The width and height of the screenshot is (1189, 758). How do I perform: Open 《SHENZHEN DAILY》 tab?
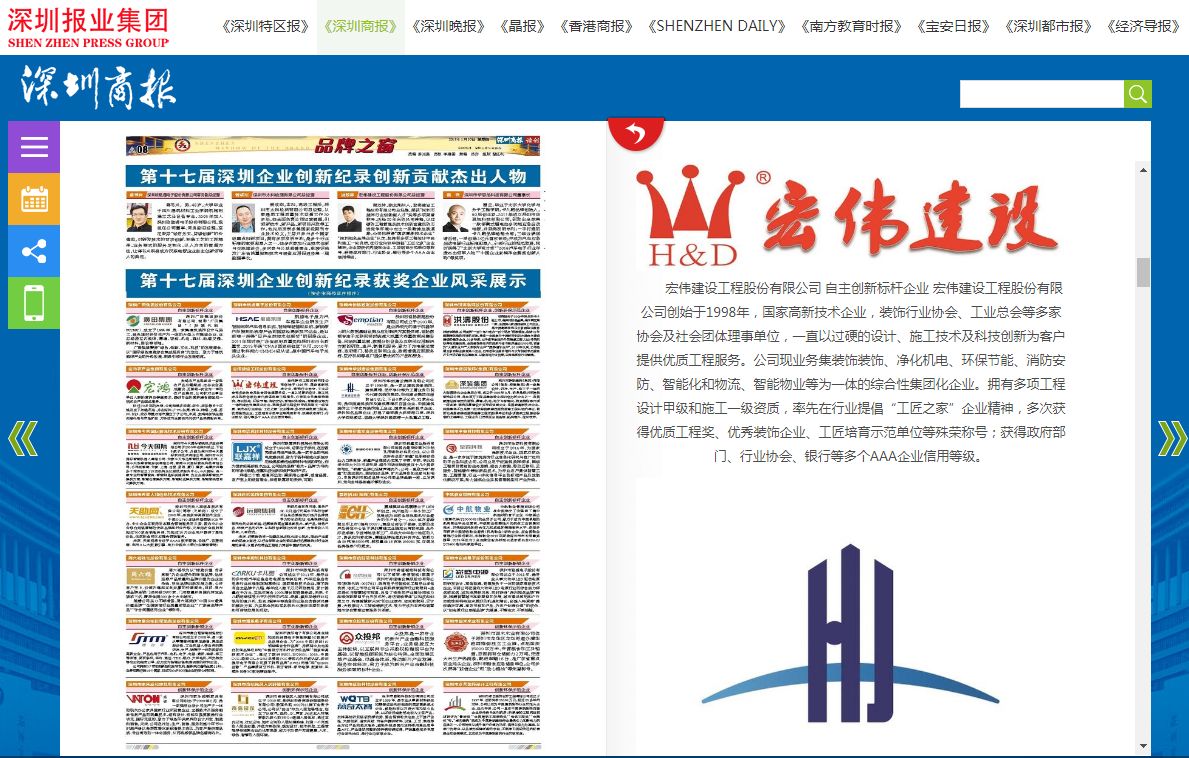pos(717,27)
